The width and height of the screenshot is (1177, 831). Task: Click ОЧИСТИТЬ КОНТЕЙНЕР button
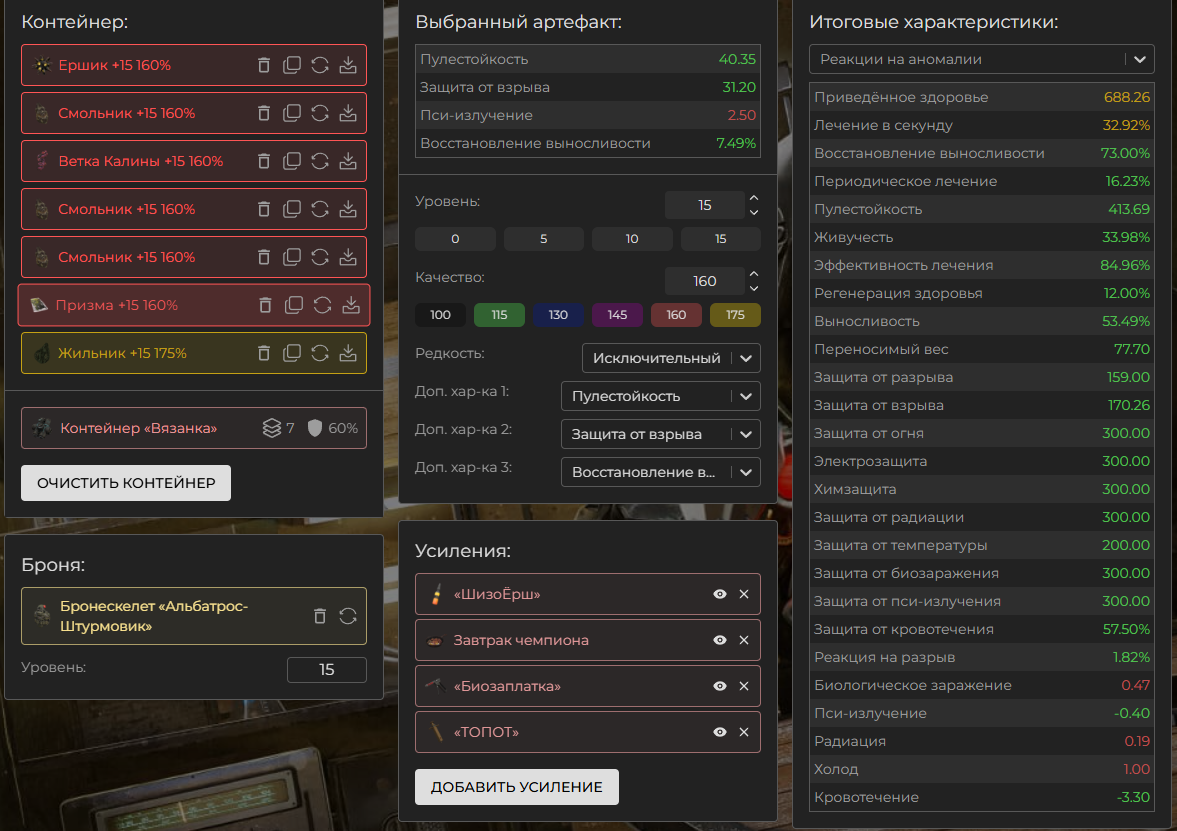click(126, 483)
